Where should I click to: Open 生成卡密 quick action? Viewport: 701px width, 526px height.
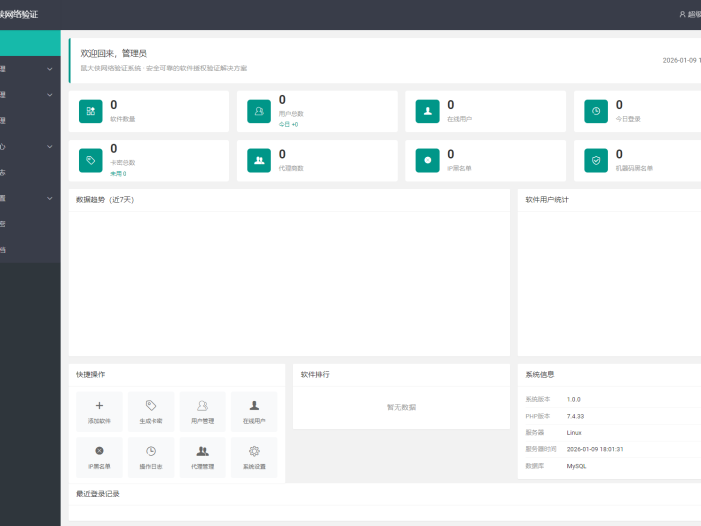(x=150, y=411)
